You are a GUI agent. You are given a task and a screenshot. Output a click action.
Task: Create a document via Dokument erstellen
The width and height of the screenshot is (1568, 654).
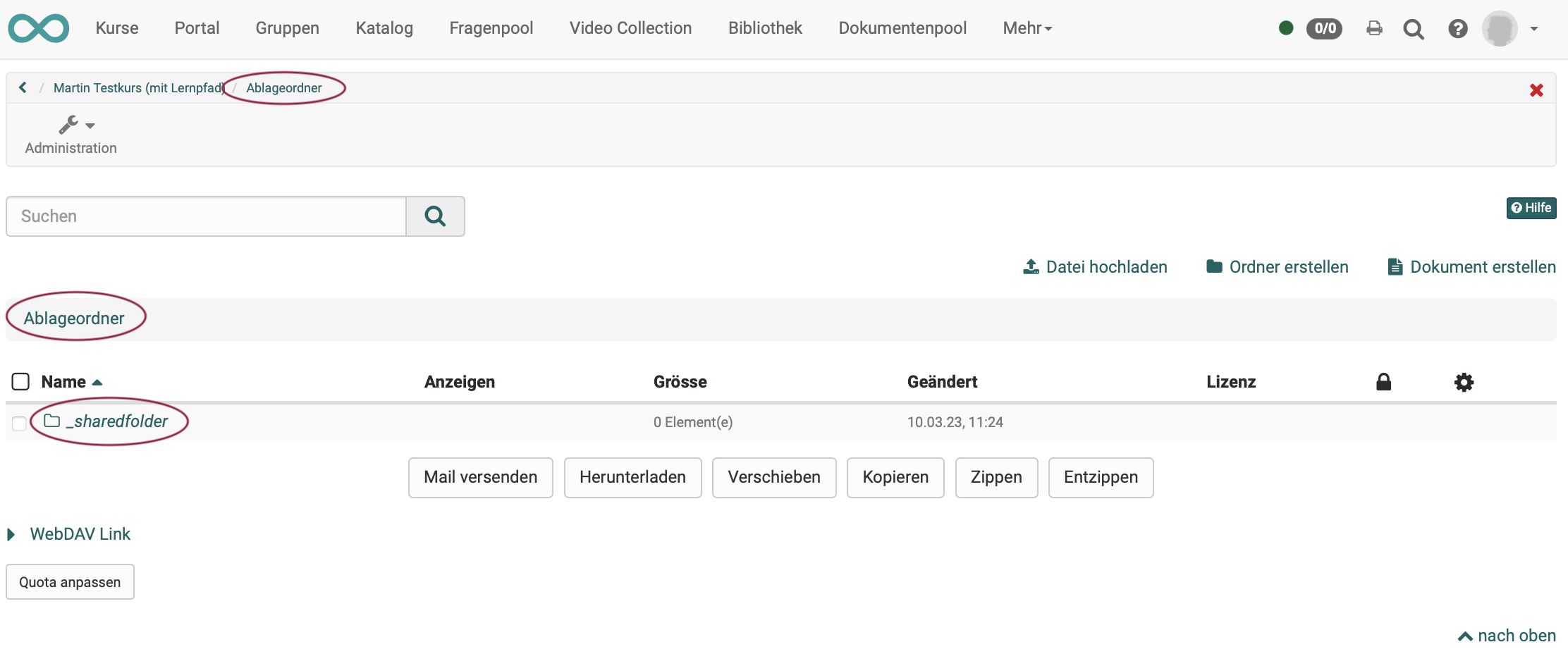coord(1471,266)
